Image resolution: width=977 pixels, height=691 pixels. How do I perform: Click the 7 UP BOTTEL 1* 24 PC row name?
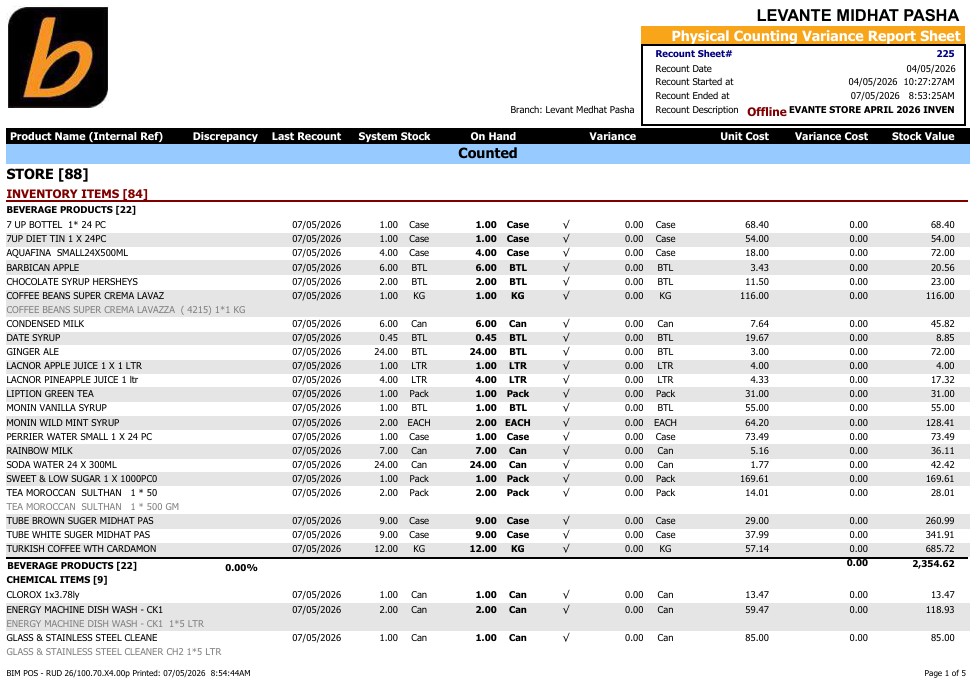56,225
